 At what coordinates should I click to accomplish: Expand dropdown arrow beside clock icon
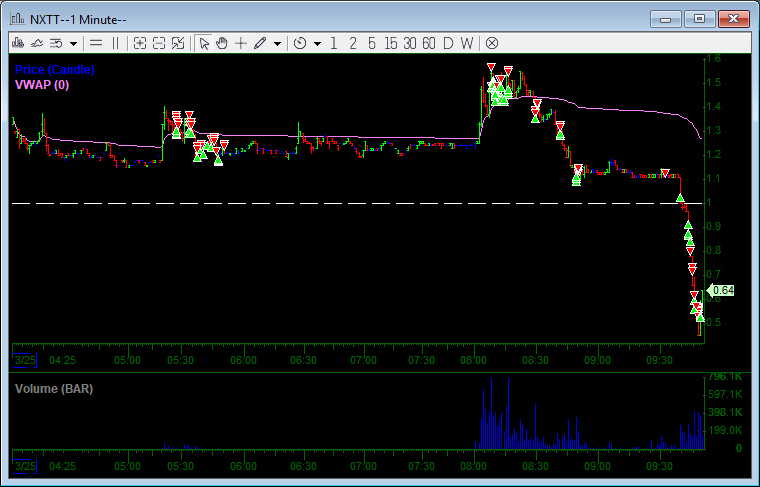317,44
